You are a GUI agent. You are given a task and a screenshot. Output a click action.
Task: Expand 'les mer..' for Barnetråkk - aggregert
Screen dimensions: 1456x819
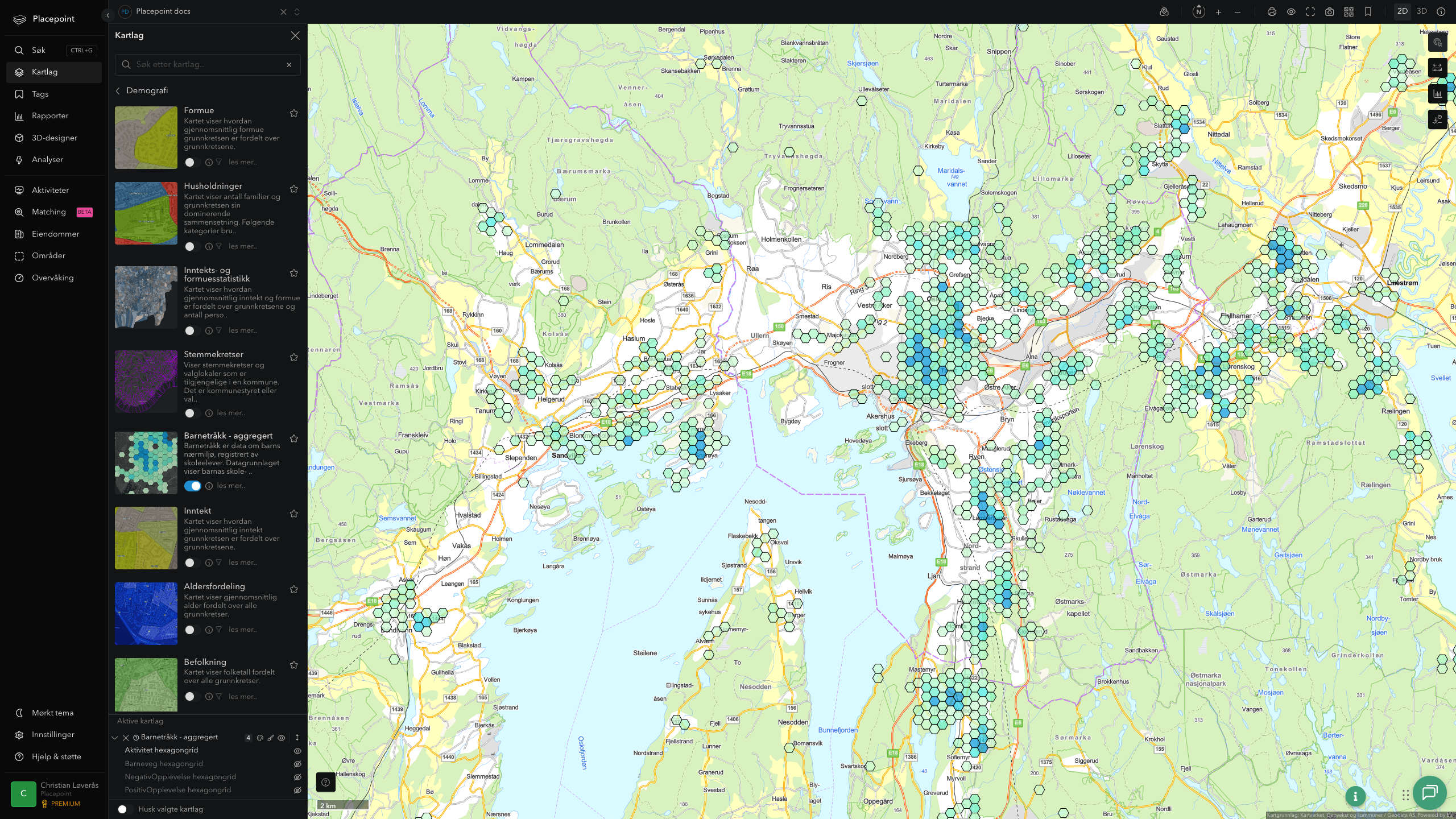click(231, 486)
